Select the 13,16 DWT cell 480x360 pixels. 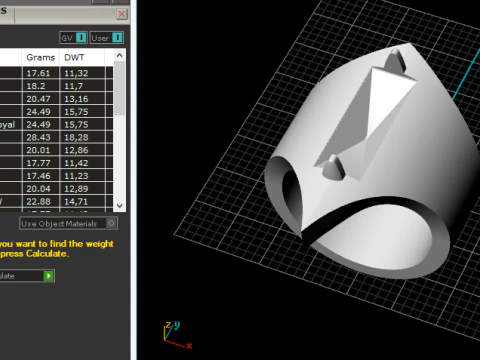(82, 99)
